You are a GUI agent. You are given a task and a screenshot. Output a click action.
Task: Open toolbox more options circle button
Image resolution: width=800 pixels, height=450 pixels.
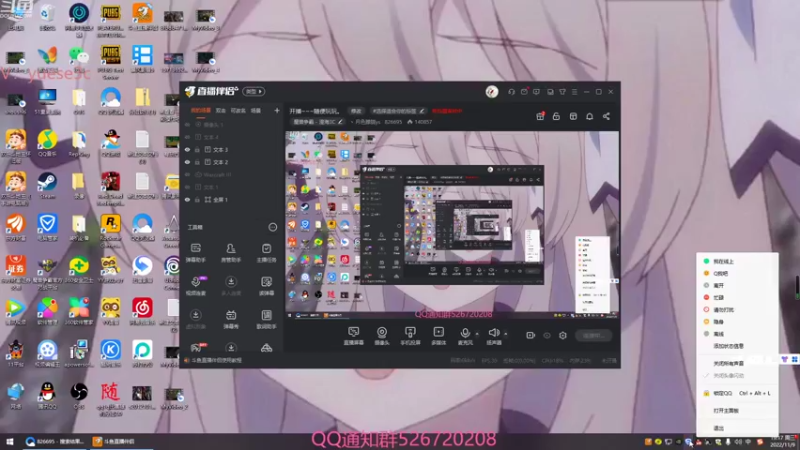(273, 227)
